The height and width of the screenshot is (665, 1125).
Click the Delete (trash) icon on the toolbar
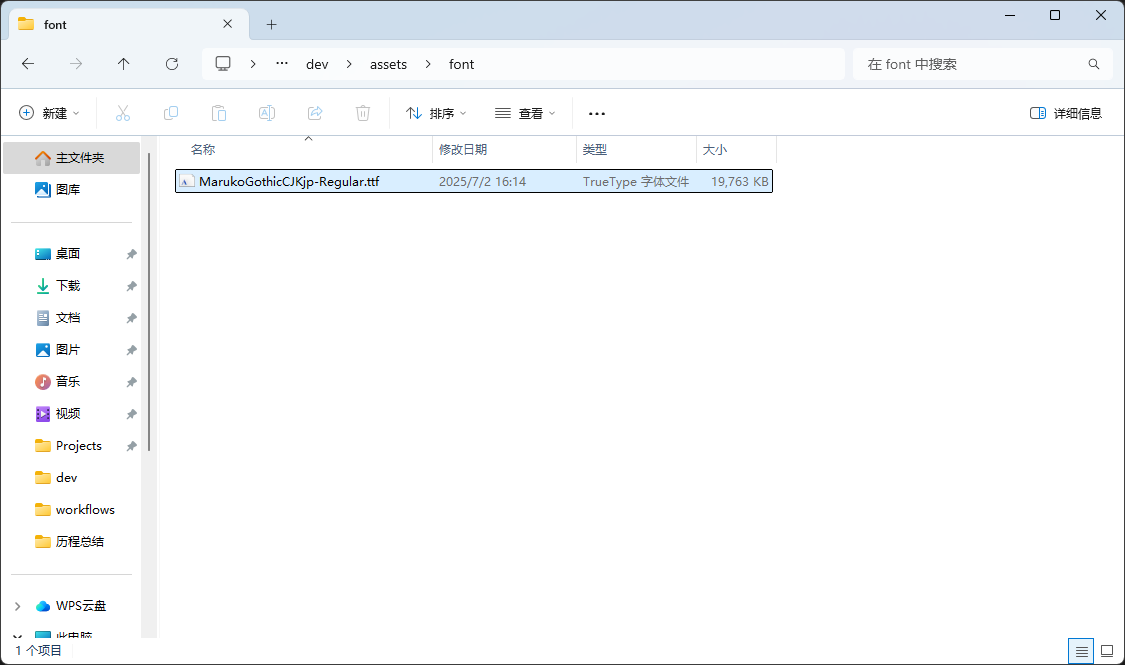pyautogui.click(x=362, y=113)
